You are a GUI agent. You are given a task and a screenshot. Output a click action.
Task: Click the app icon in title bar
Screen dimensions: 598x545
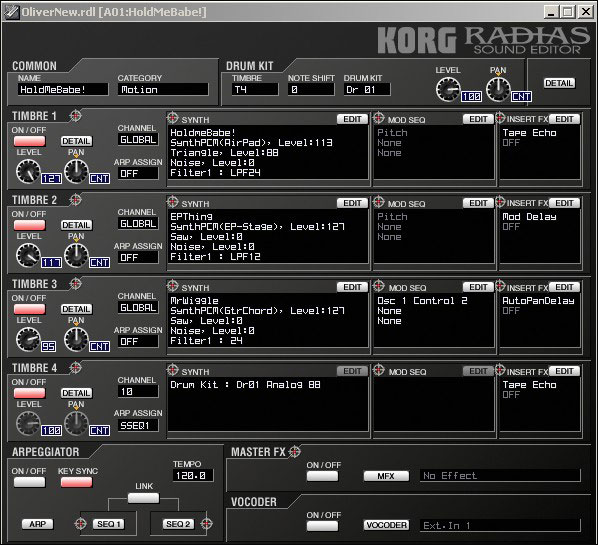[11, 12]
